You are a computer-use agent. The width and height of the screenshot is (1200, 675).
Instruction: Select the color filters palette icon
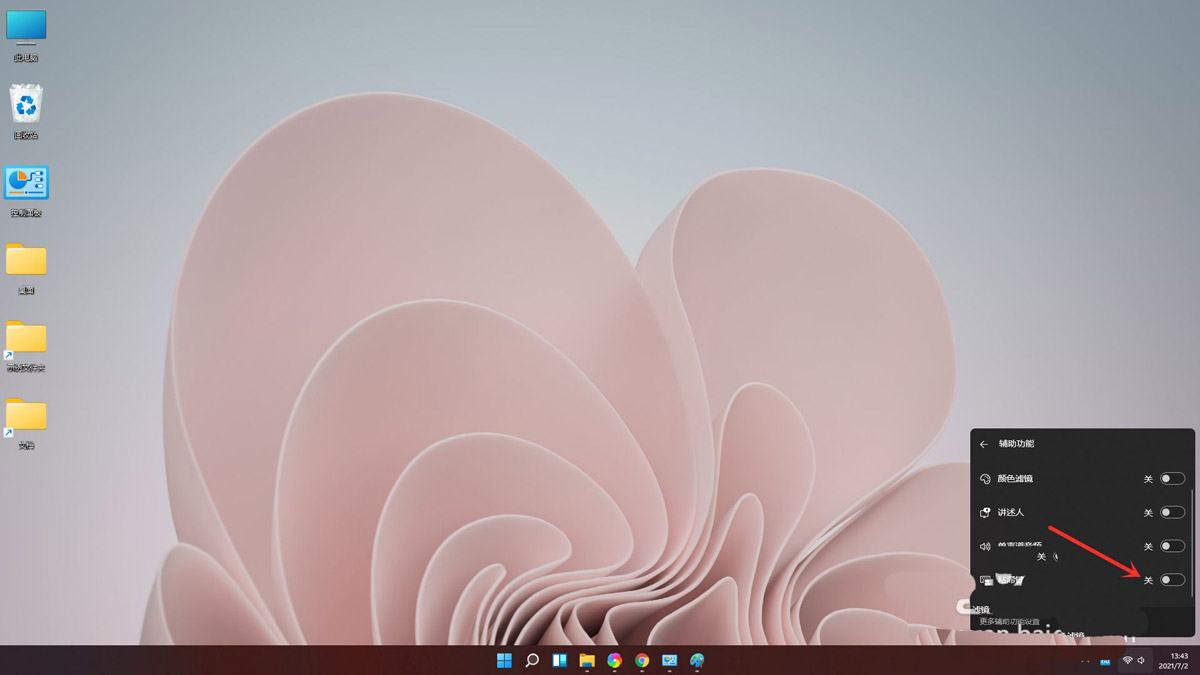(986, 479)
